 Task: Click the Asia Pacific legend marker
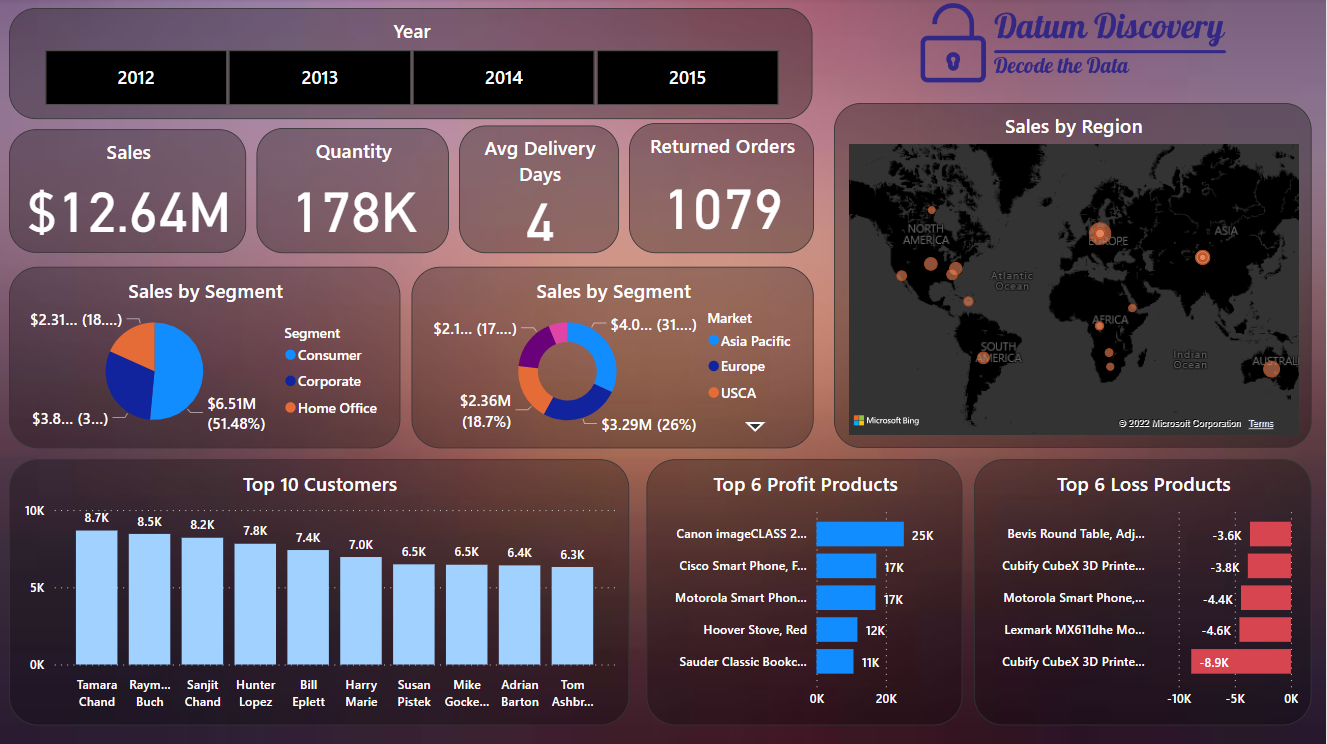713,342
